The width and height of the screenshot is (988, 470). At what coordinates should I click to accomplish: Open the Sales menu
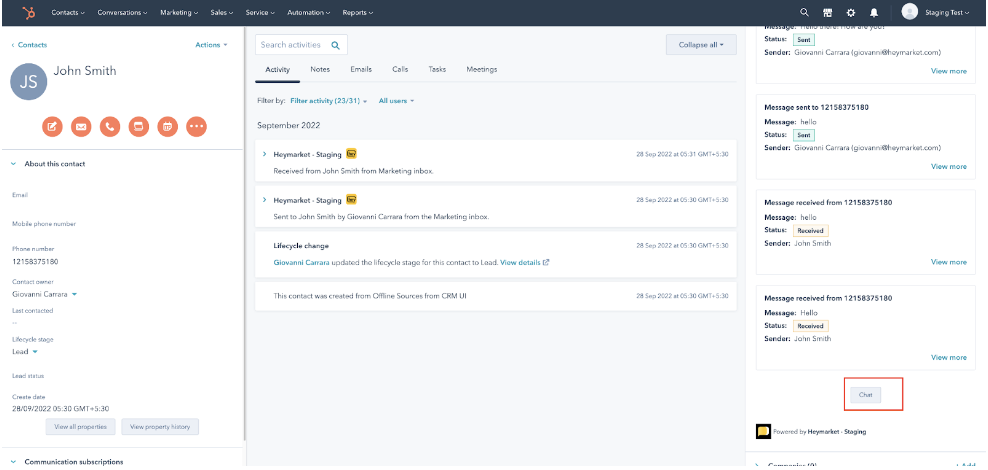(222, 13)
